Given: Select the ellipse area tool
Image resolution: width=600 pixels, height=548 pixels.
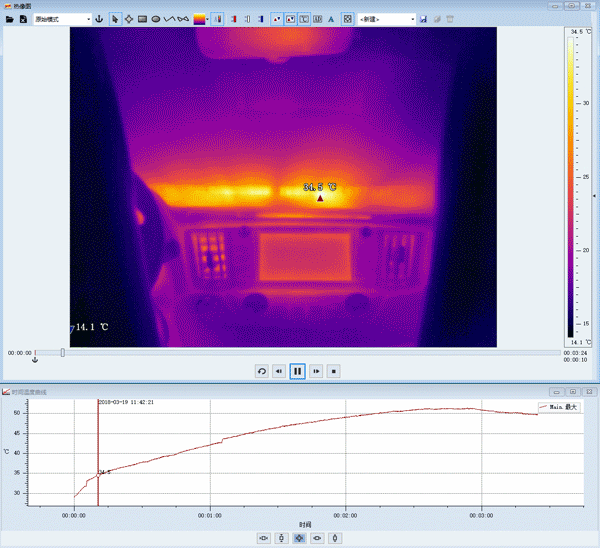Looking at the screenshot, I should pos(156,19).
